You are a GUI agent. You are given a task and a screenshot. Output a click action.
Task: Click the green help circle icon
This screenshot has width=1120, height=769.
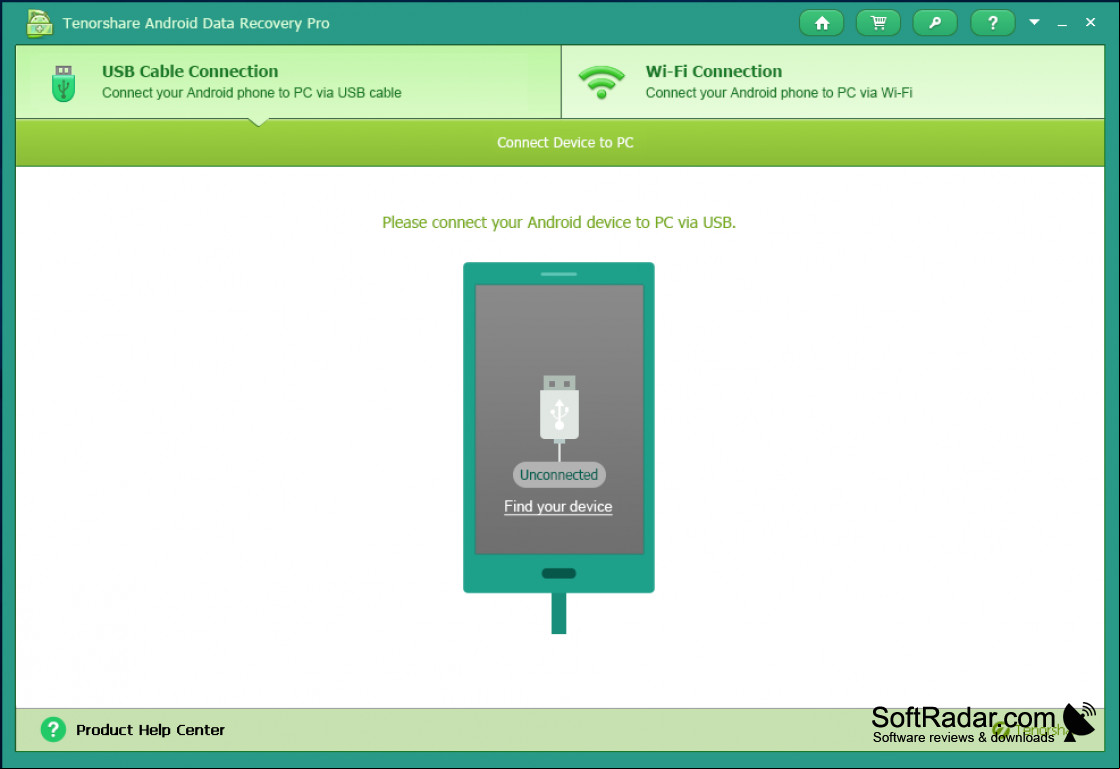(53, 730)
